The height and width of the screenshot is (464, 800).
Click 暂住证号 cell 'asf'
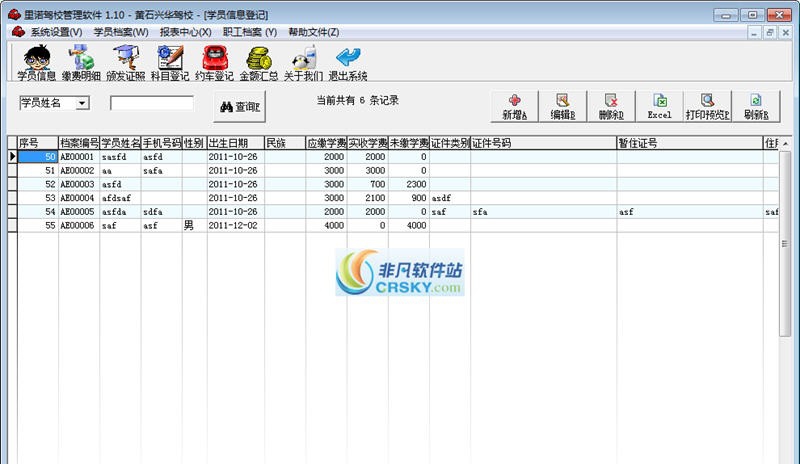(690, 212)
